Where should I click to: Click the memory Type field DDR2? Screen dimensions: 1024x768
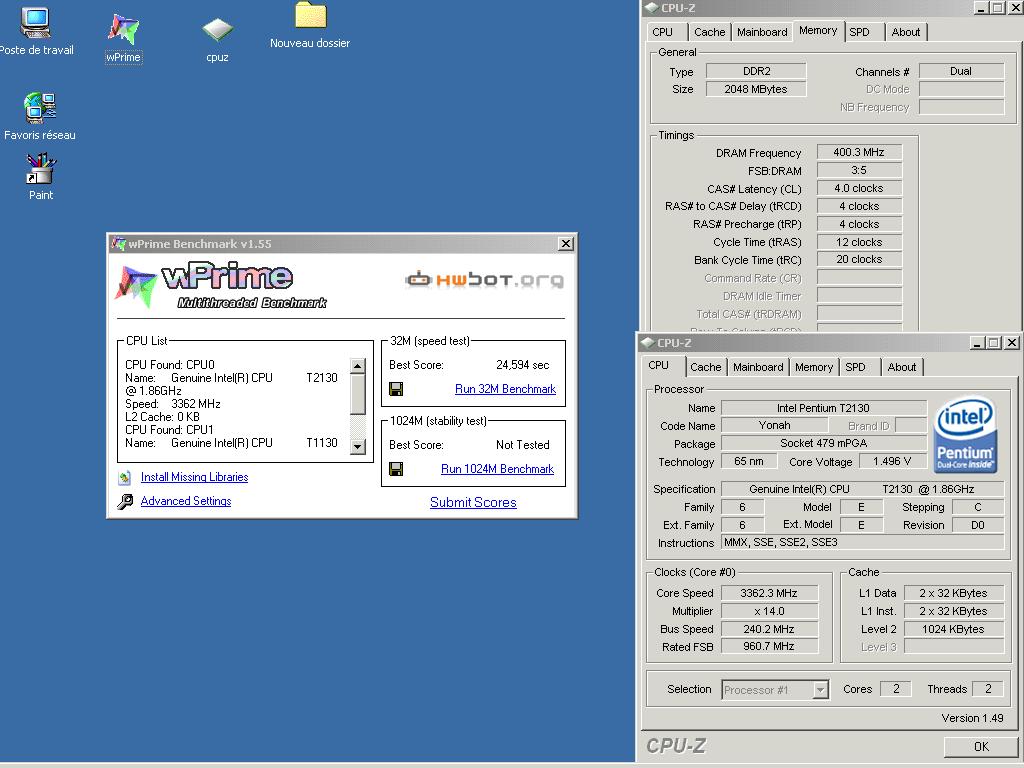pos(756,71)
